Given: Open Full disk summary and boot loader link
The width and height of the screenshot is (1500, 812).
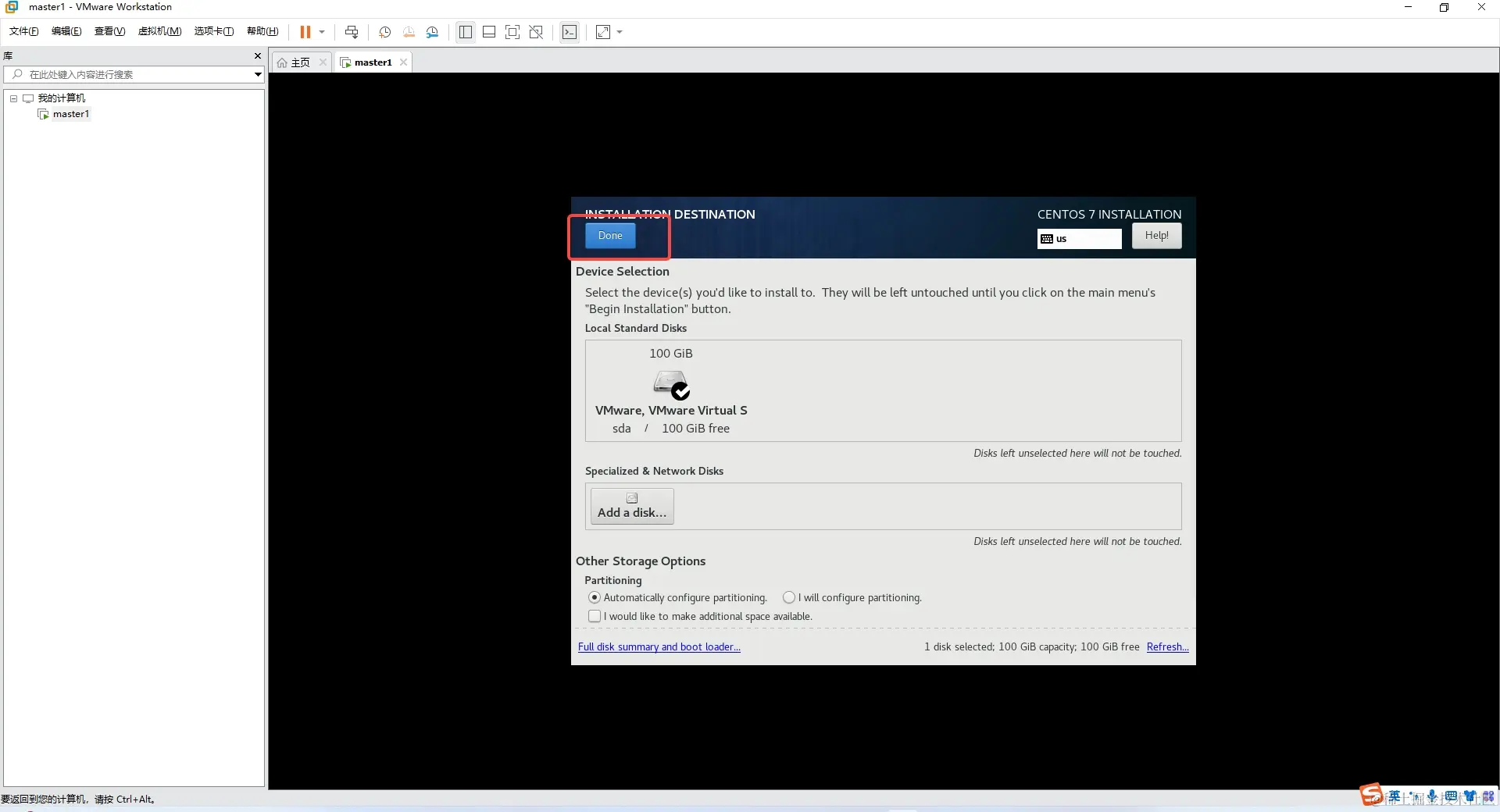Looking at the screenshot, I should pos(659,647).
